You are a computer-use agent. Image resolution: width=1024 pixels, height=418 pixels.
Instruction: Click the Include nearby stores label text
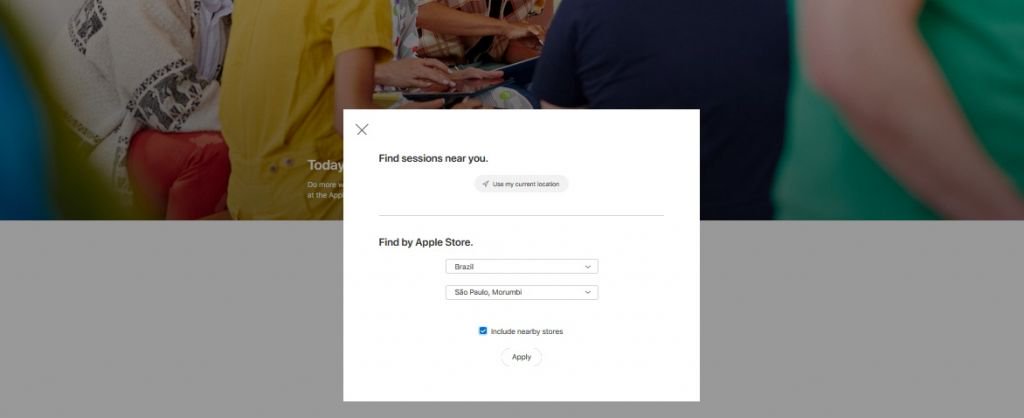526,331
